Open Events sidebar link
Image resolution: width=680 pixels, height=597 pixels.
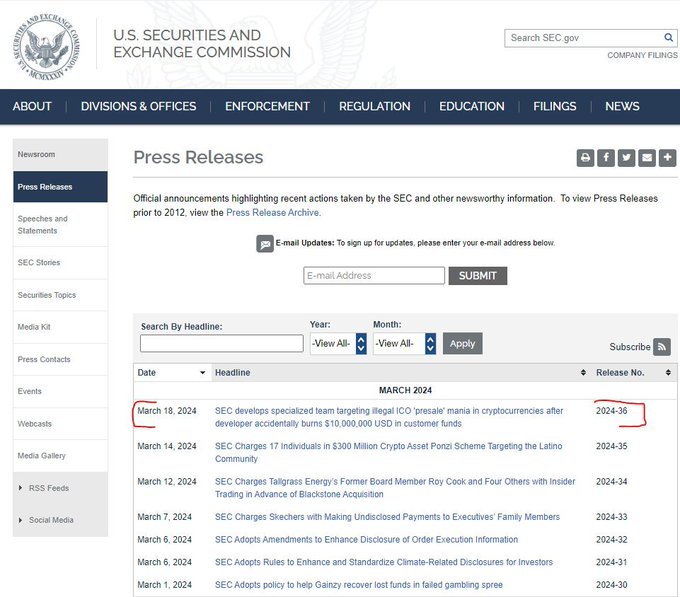[60, 391]
